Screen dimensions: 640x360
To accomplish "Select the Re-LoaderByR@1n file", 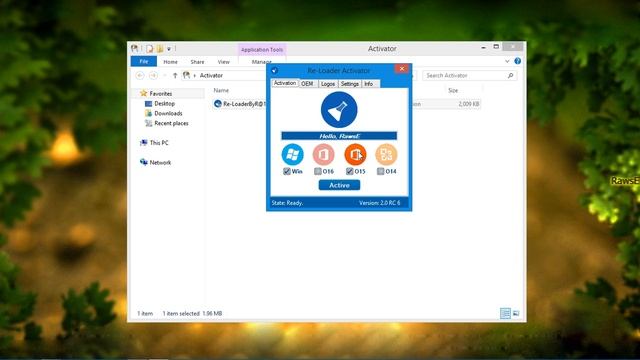I will point(244,104).
